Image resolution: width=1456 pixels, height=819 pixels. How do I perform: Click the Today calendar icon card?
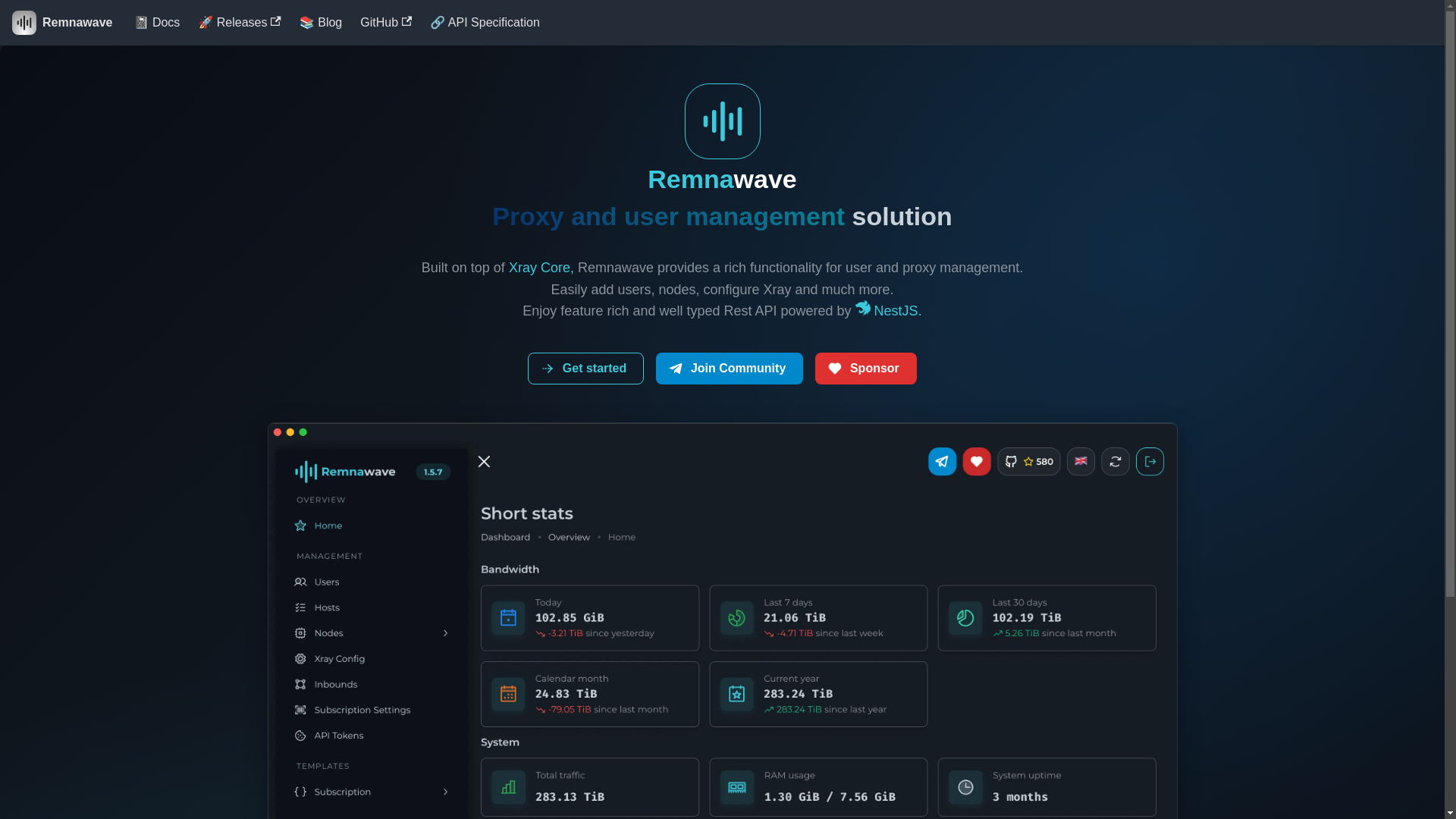[508, 618]
